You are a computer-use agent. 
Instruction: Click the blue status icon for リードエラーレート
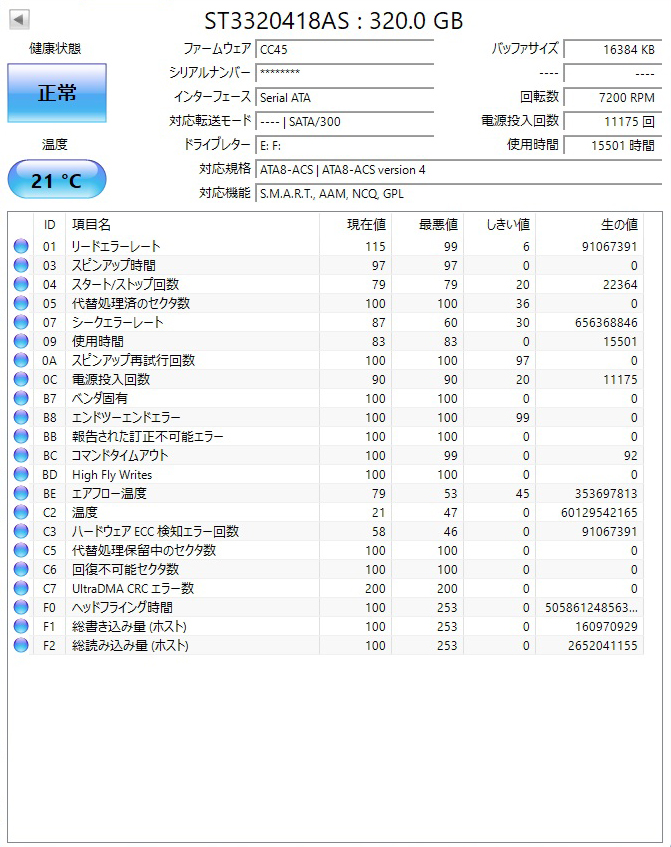tap(21, 246)
